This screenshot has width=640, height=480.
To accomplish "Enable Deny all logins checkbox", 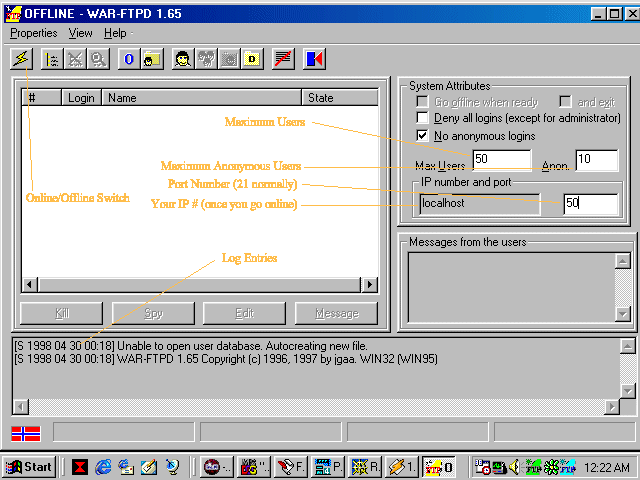I will (x=422, y=118).
